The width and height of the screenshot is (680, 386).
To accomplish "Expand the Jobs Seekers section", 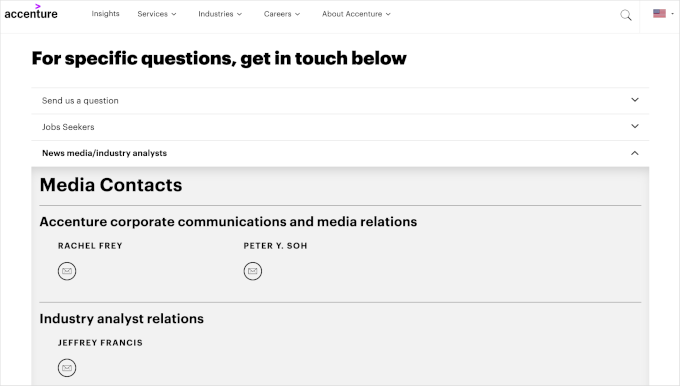I will [340, 127].
